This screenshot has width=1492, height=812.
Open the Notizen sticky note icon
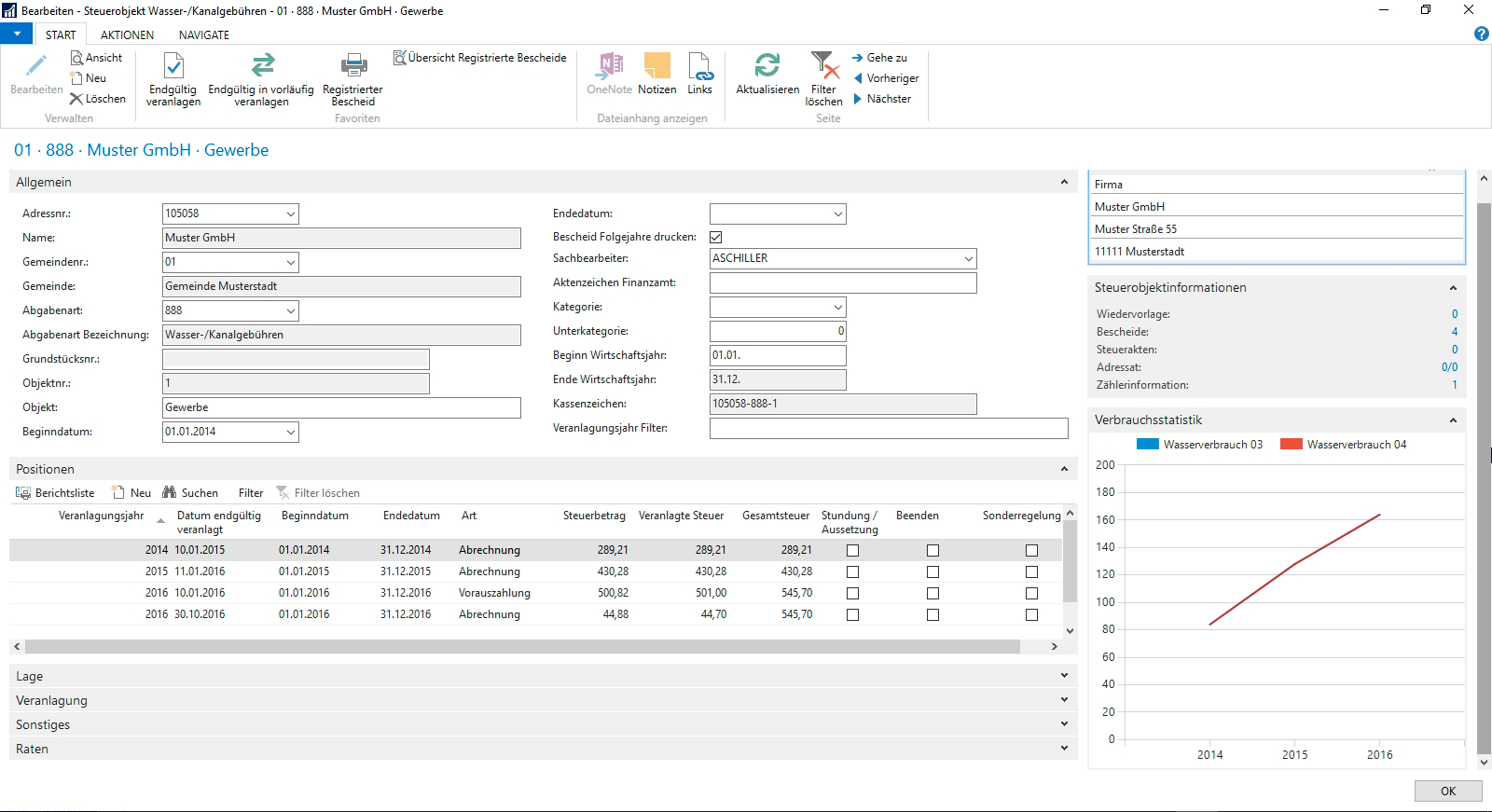point(656,66)
